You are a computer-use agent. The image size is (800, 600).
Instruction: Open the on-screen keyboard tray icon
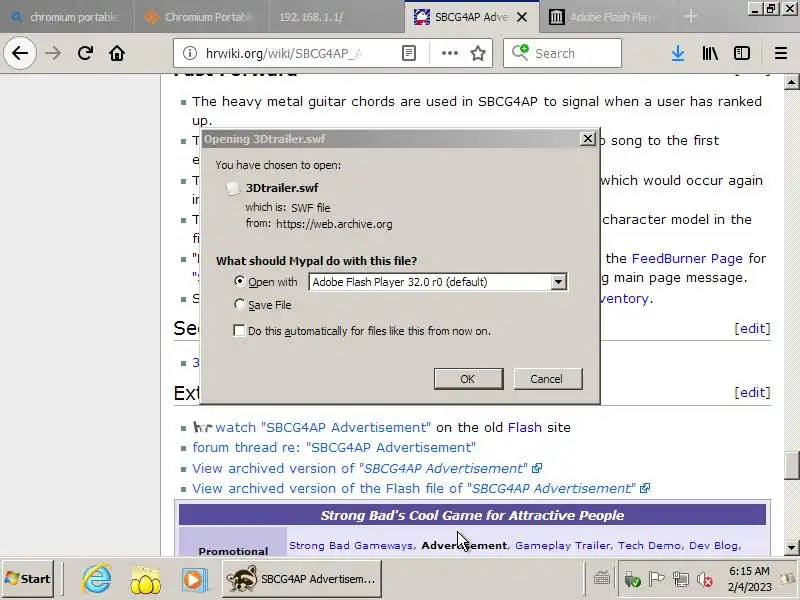coord(602,579)
